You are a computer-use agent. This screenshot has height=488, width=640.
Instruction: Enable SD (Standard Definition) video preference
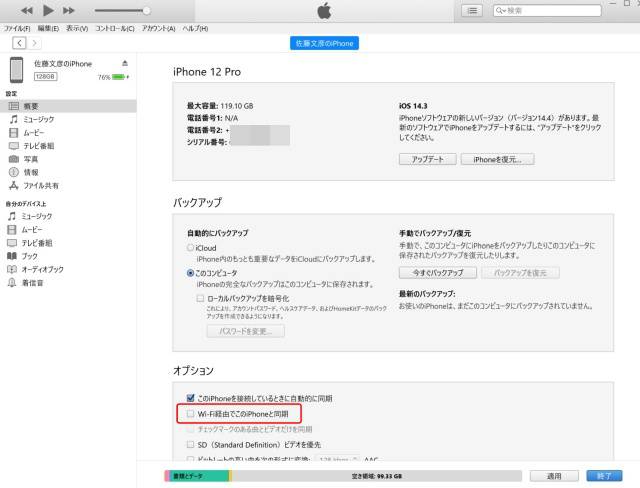pyautogui.click(x=190, y=444)
